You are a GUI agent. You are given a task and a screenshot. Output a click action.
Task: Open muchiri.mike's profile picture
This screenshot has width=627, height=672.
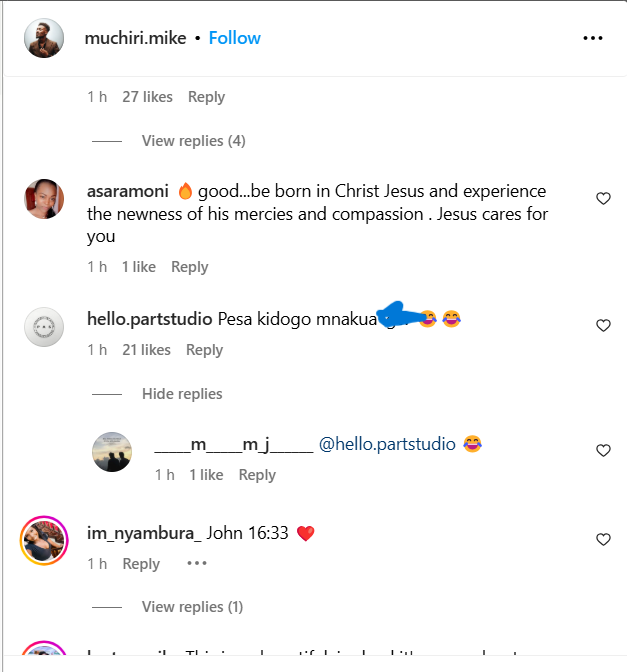pos(44,38)
